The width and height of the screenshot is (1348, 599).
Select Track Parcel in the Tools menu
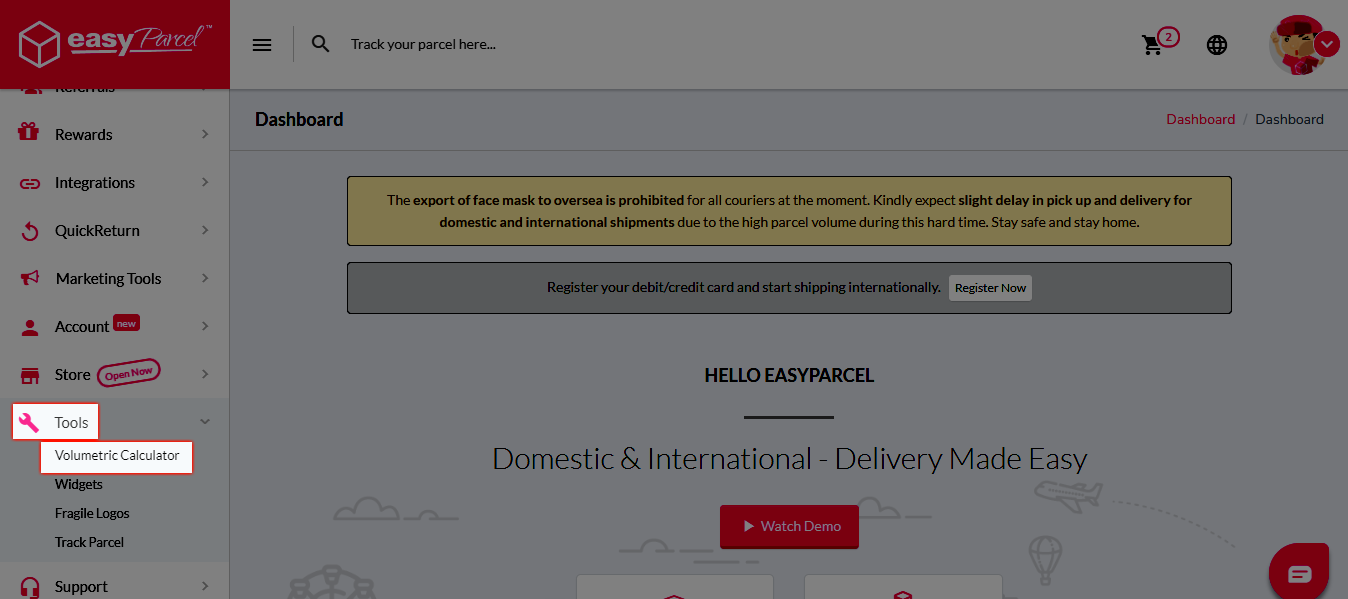click(x=91, y=541)
